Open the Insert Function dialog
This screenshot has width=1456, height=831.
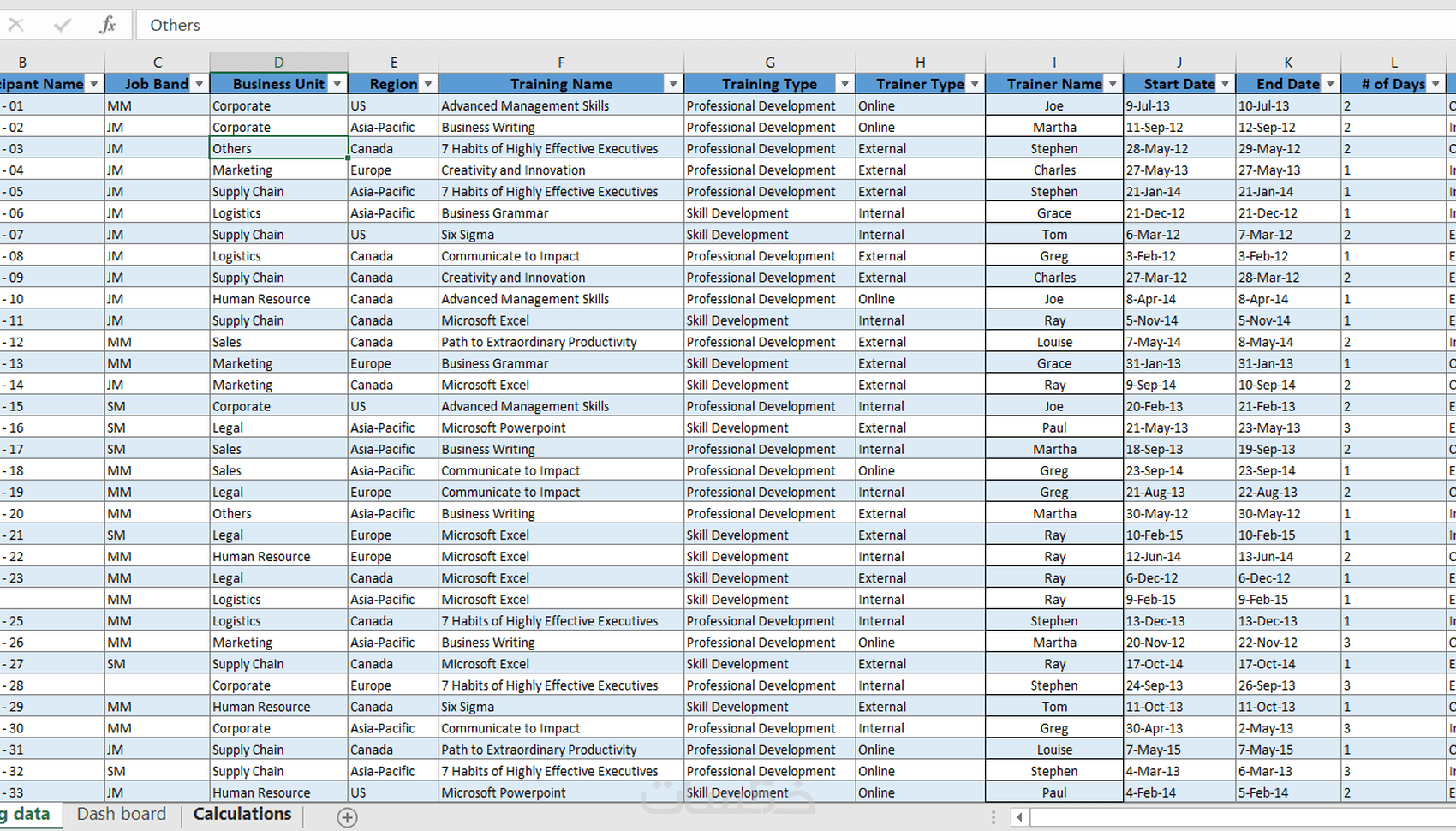pyautogui.click(x=107, y=25)
